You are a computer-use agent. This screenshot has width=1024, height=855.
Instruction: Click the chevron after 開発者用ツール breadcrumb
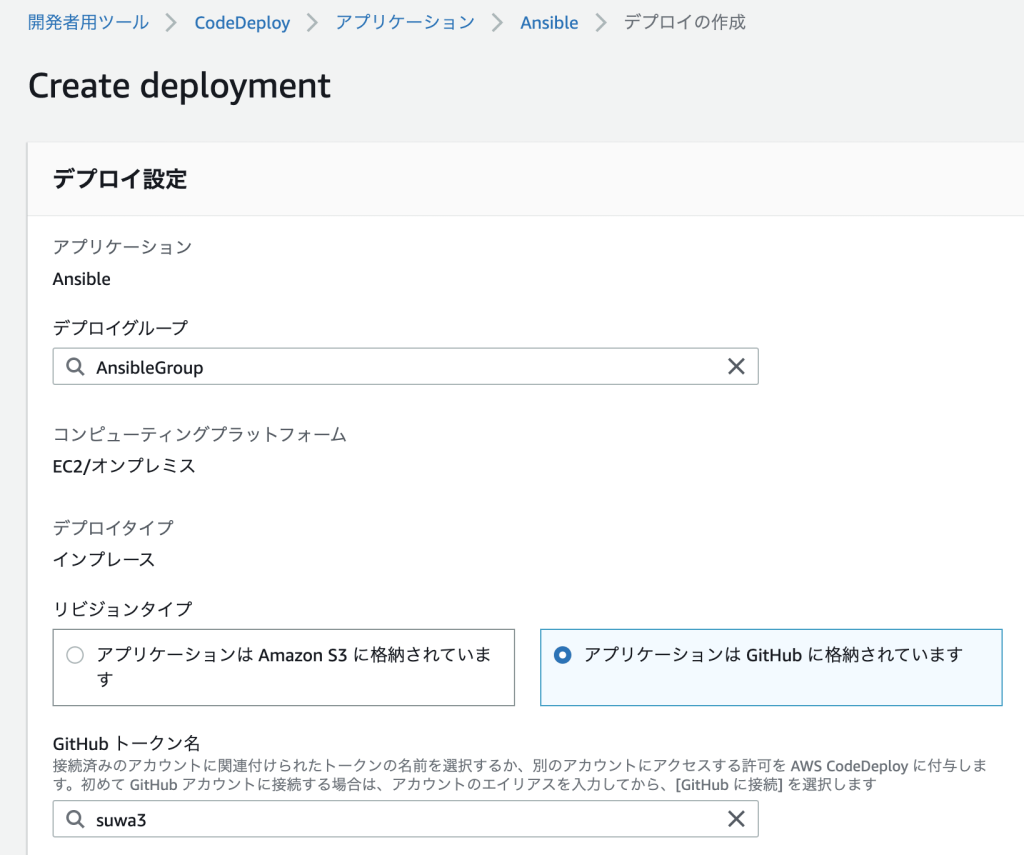coord(171,22)
